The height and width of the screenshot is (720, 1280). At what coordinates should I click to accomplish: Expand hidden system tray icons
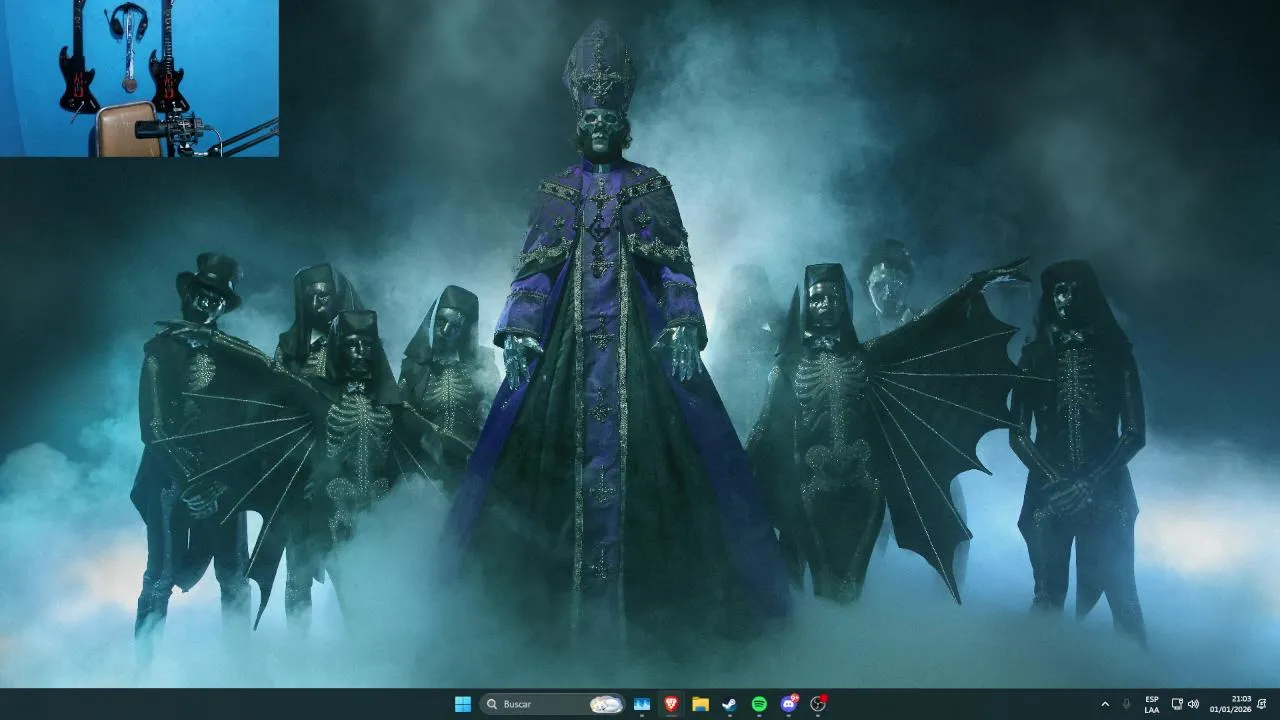(x=1105, y=704)
